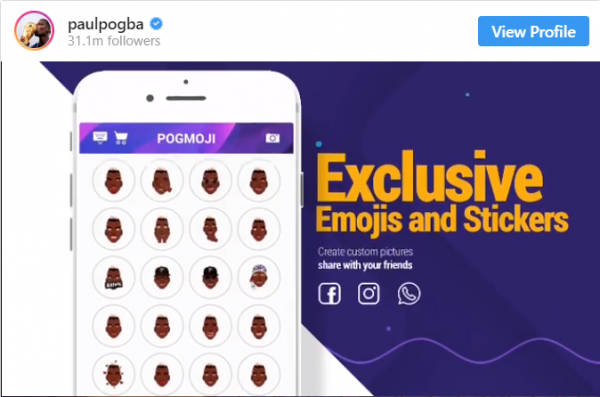
Task: Click the 31.1m followers text
Action: coord(114,41)
